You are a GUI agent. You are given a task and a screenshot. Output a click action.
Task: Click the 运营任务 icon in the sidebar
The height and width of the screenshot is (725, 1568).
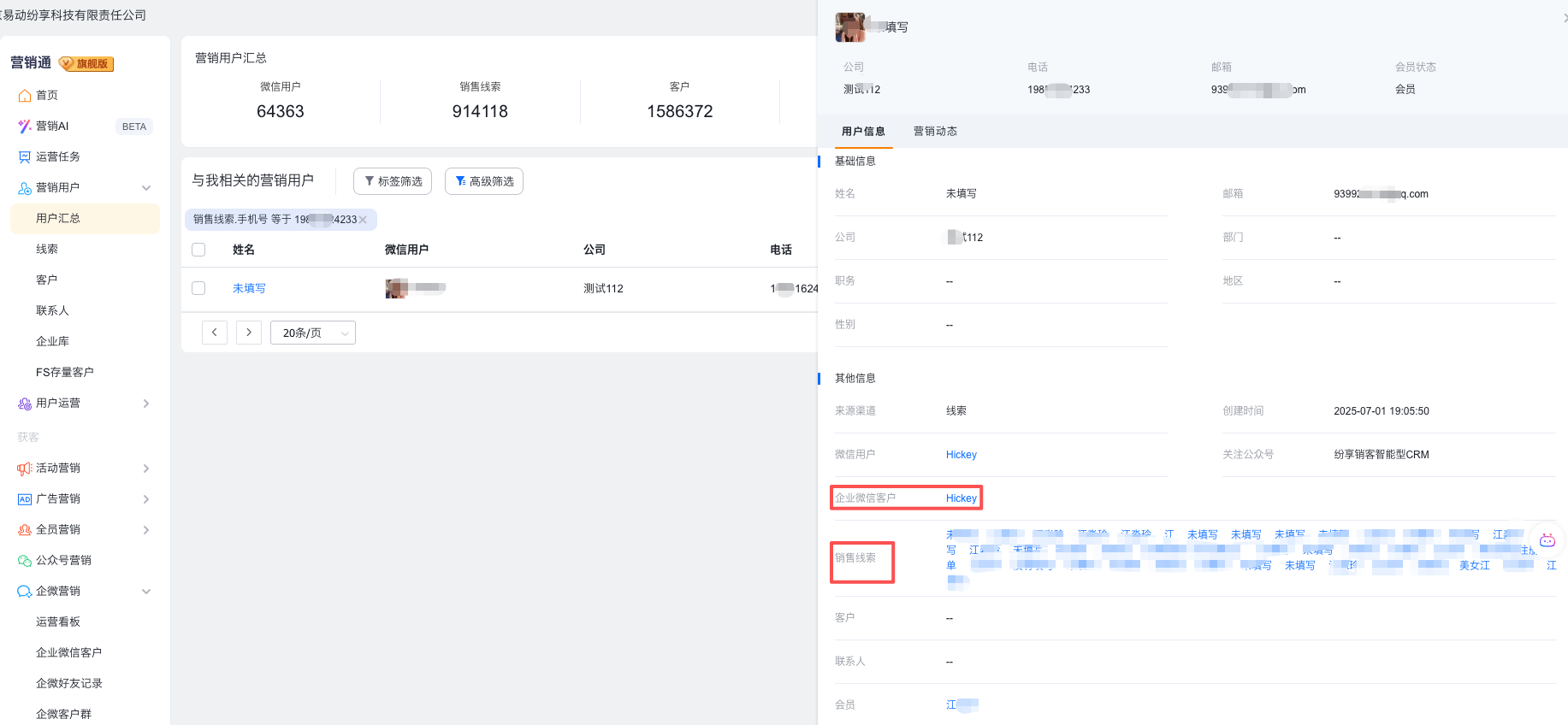pos(25,157)
